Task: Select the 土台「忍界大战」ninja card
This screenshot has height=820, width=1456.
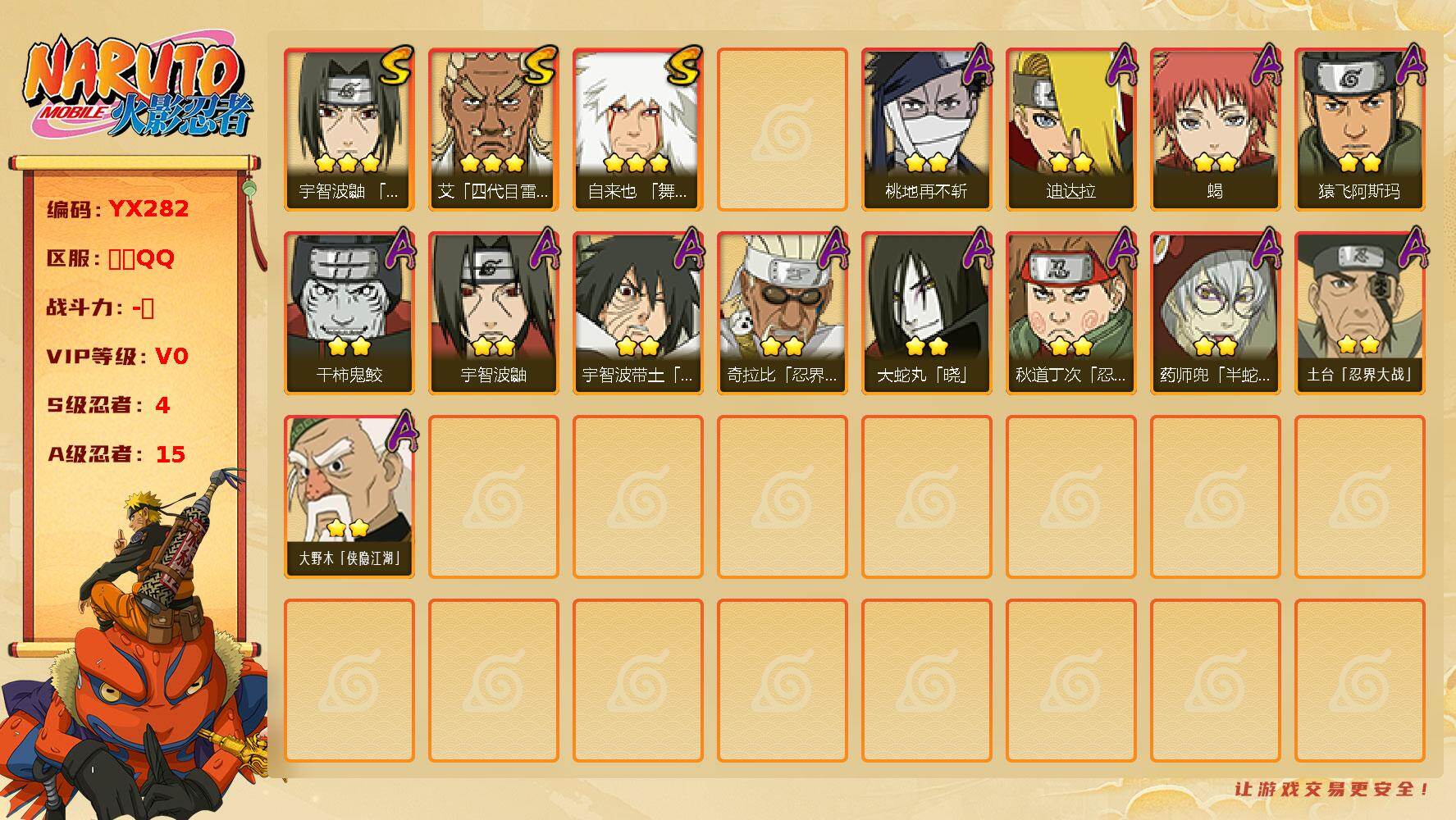Action: tap(1359, 312)
